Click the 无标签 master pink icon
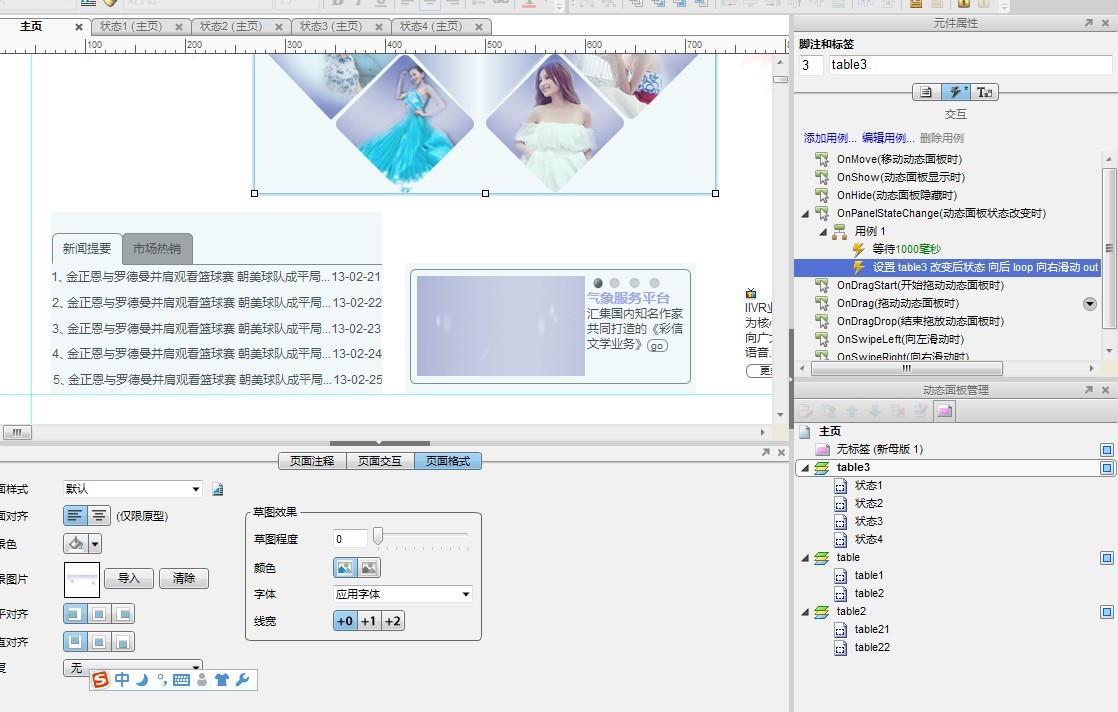This screenshot has height=712, width=1118. click(x=823, y=450)
